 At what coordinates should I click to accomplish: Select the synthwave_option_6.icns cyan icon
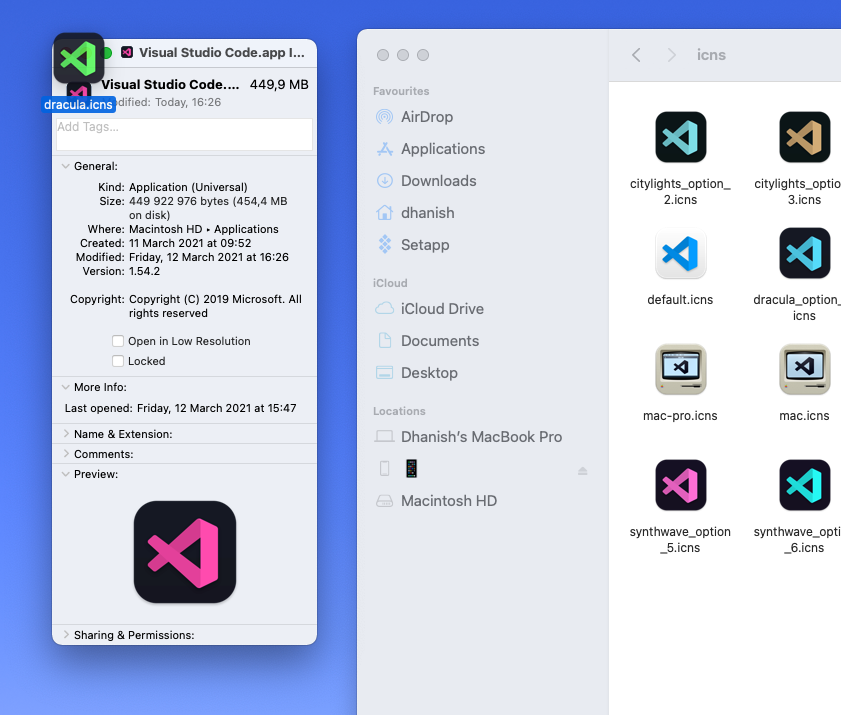click(805, 485)
